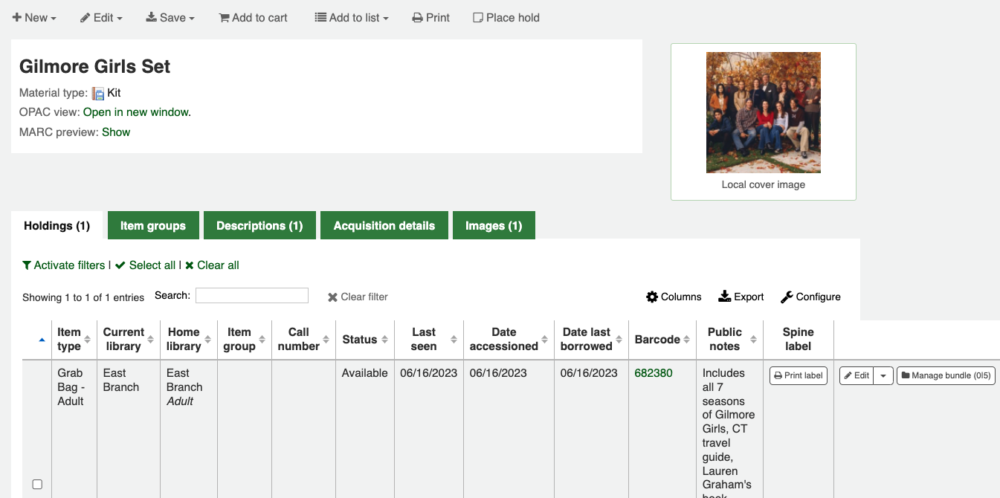Open the Images (1) tab

[494, 226]
